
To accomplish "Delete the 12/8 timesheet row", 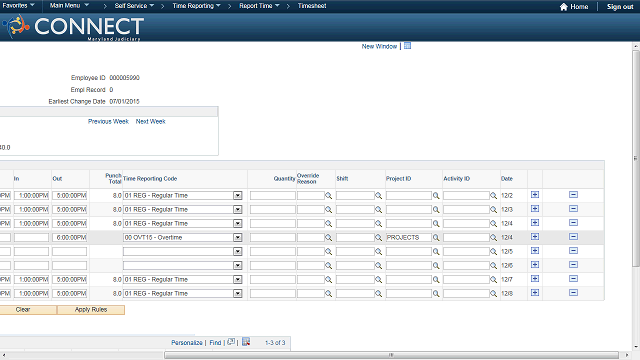I will (x=573, y=293).
